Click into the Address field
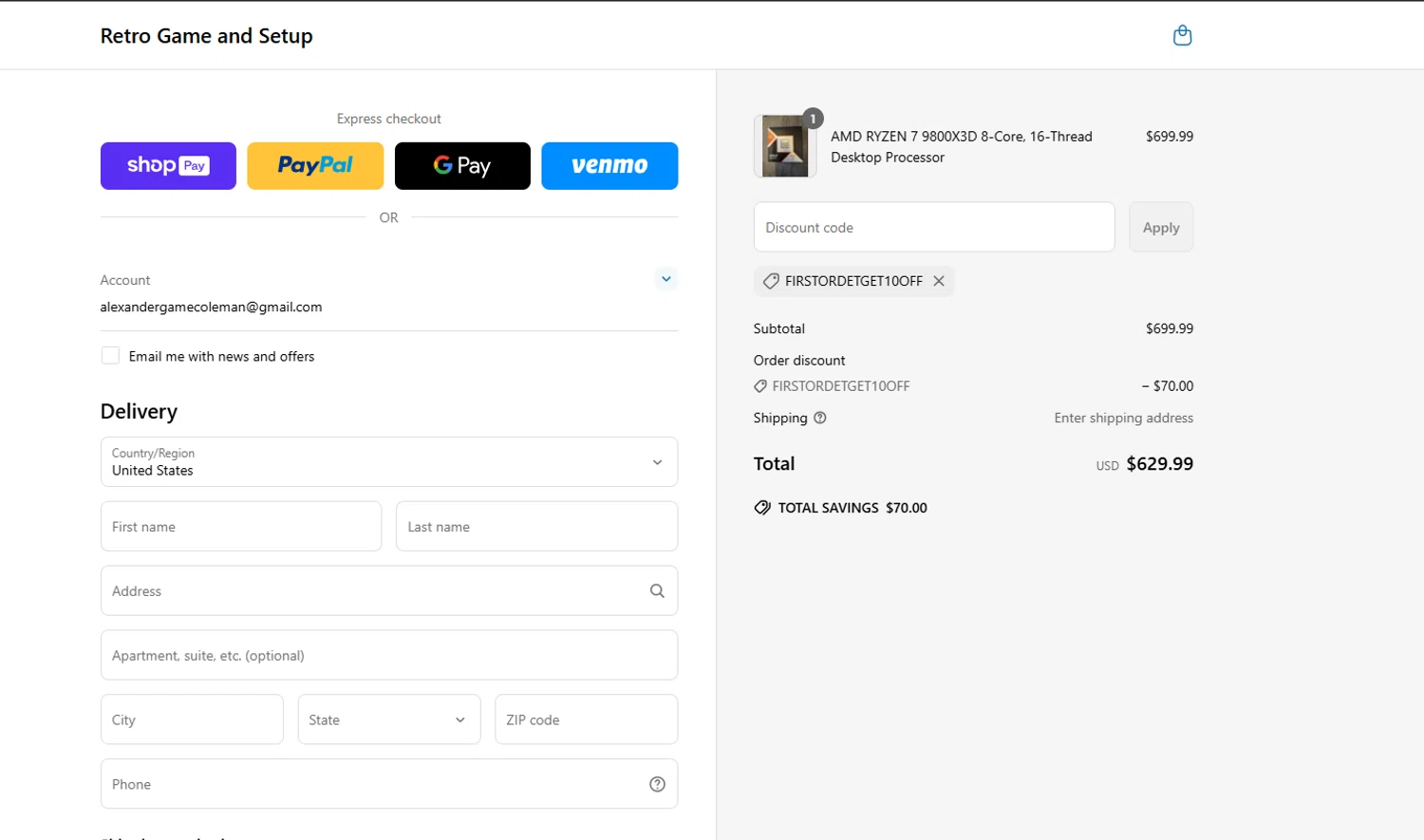Screen dimensions: 1424x840 (x=389, y=590)
